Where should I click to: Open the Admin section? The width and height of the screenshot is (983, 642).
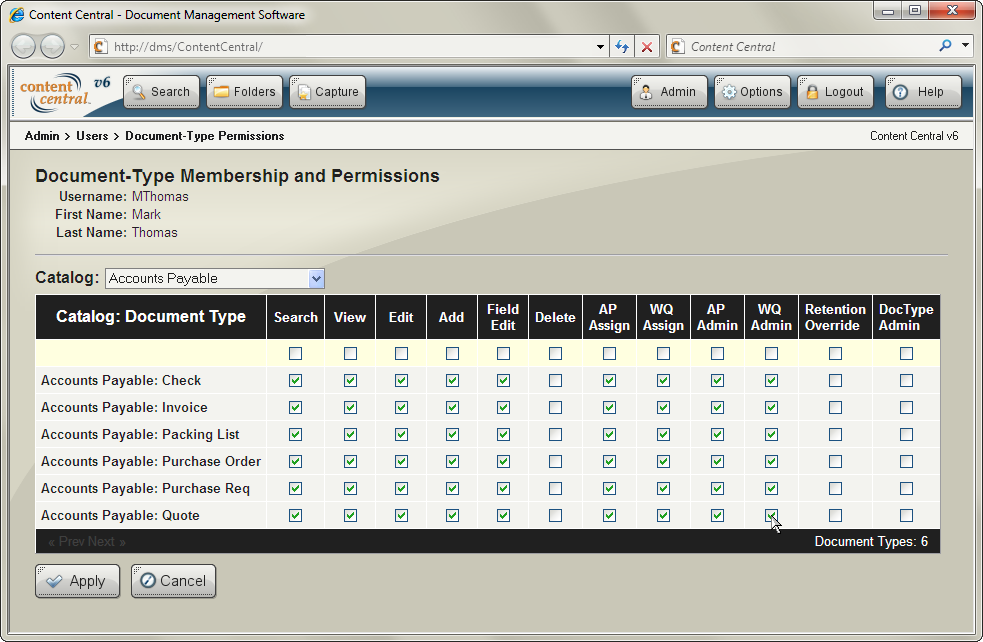[x=670, y=92]
